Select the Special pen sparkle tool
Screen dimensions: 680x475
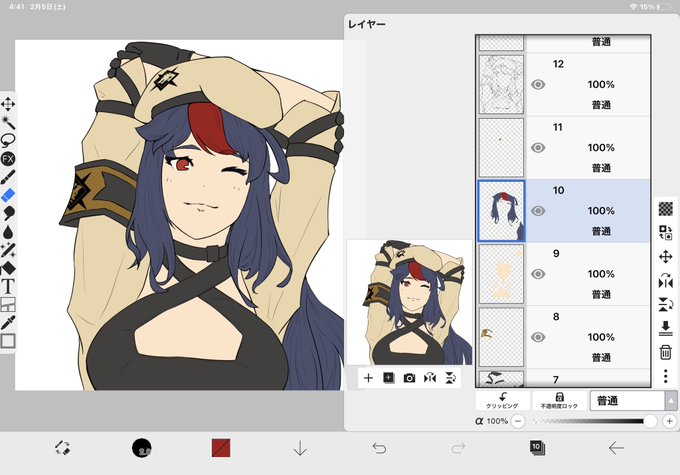(x=8, y=250)
